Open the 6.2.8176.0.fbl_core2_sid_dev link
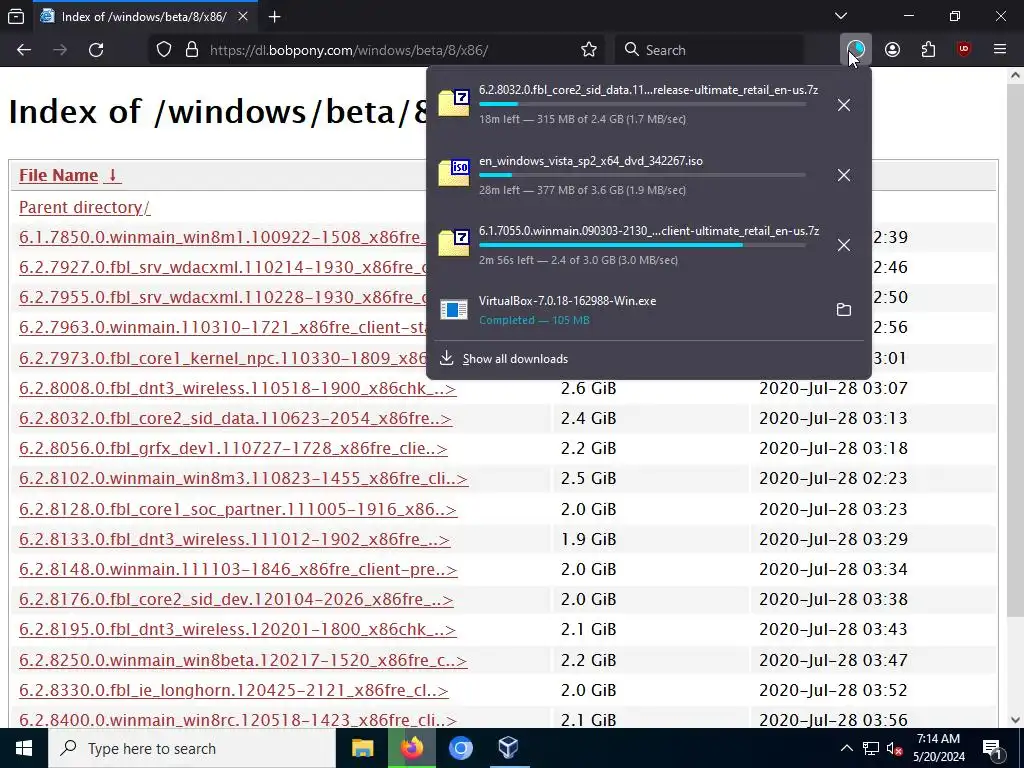Viewport: 1024px width, 768px height. pyautogui.click(x=236, y=600)
